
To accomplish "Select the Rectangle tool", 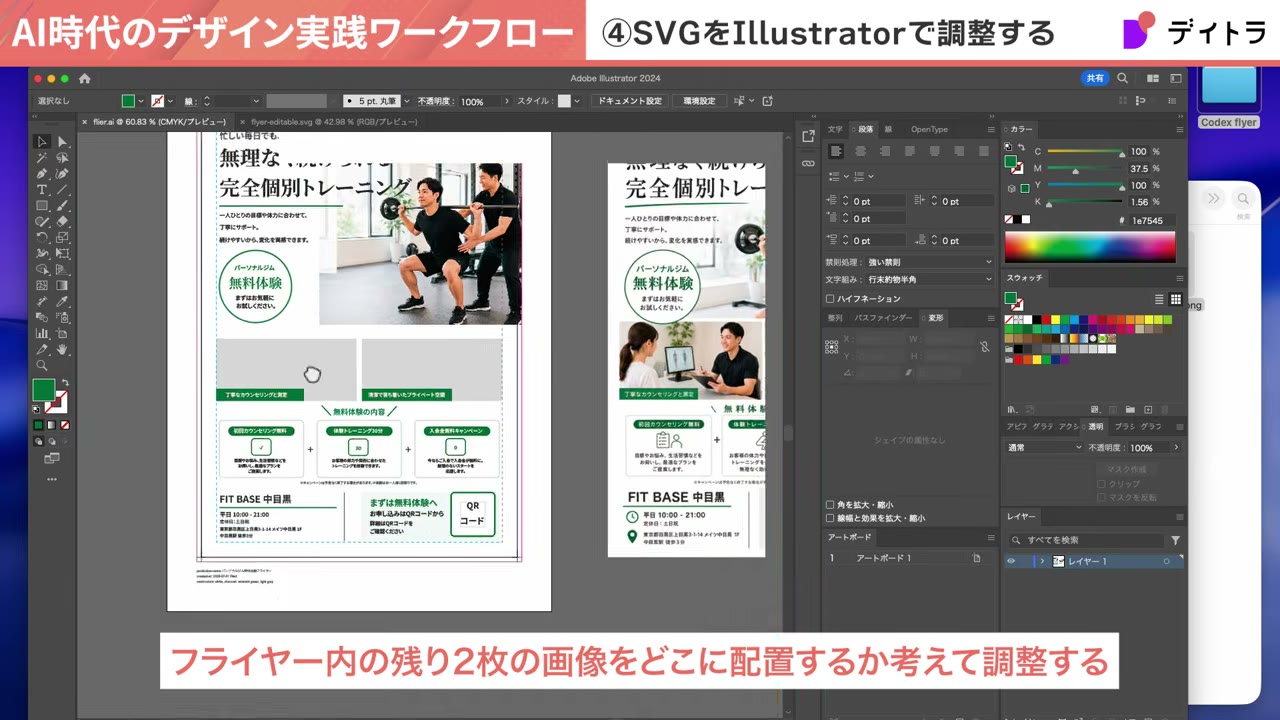I will tap(42, 205).
